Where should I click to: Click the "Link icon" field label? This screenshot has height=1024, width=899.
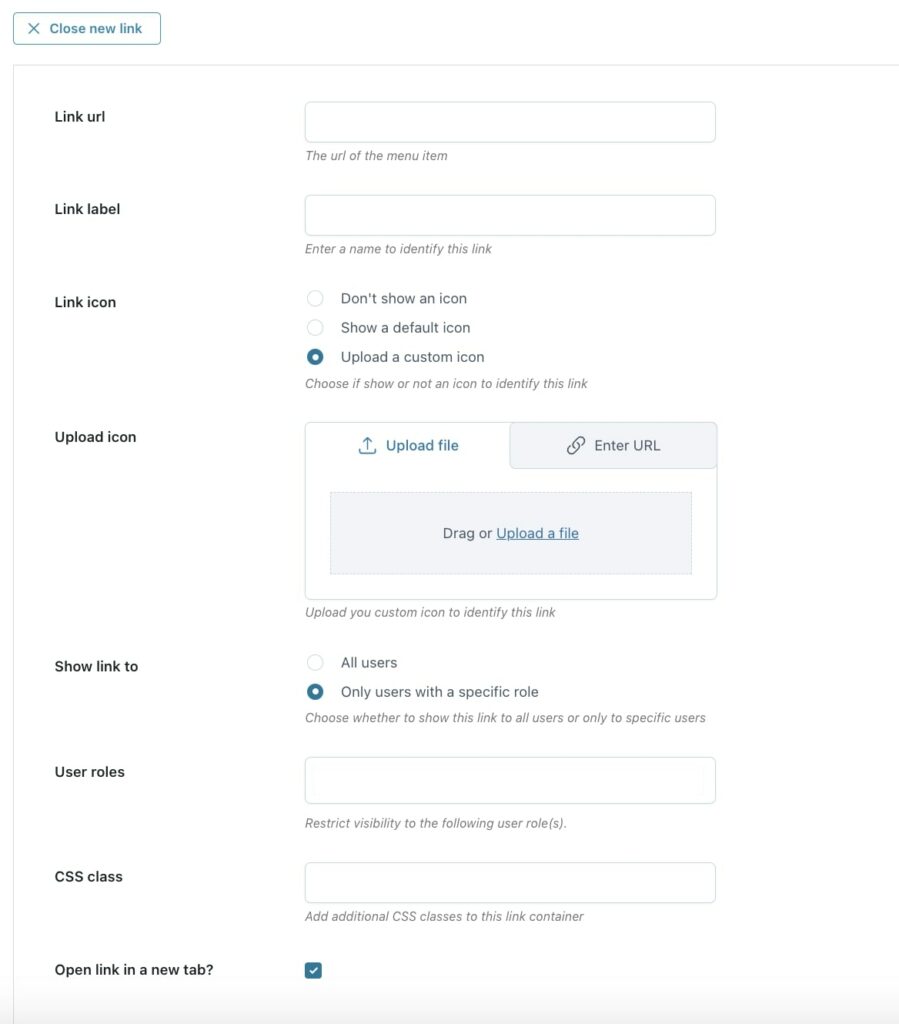(86, 302)
